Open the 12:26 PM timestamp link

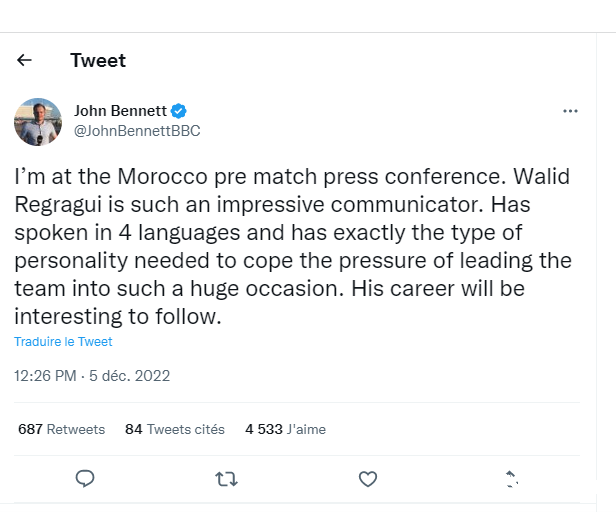(x=45, y=376)
